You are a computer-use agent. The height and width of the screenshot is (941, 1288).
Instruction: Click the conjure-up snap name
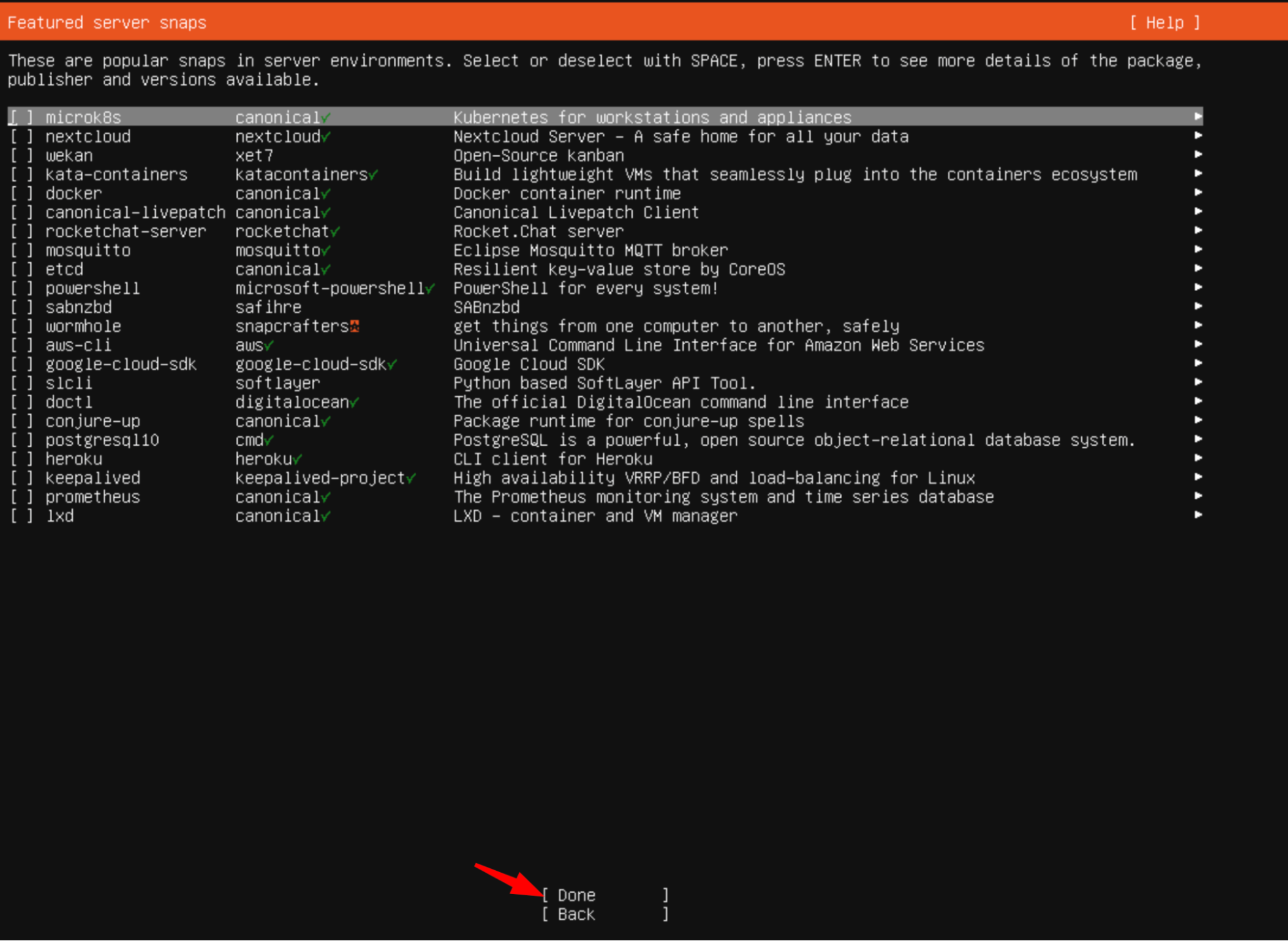pyautogui.click(x=93, y=421)
